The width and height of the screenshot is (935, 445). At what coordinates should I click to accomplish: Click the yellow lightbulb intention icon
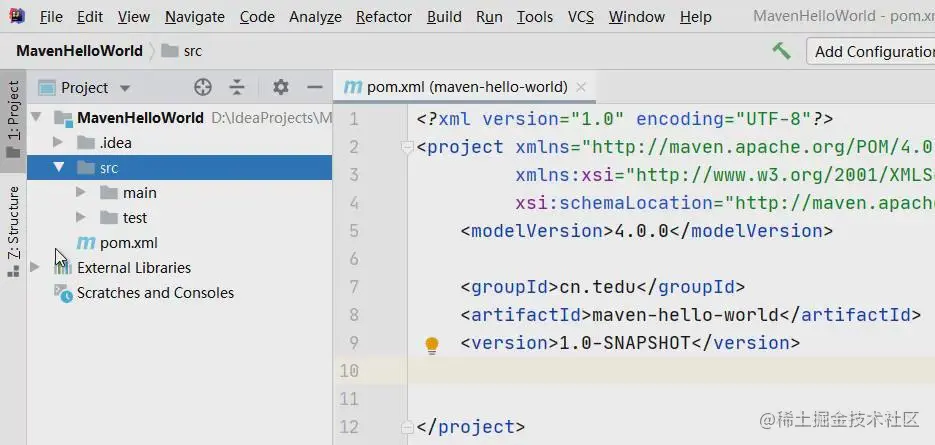[432, 345]
